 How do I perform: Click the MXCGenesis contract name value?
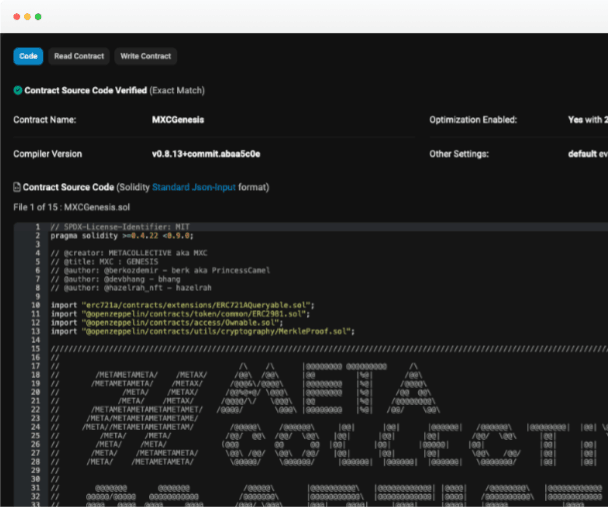174,120
